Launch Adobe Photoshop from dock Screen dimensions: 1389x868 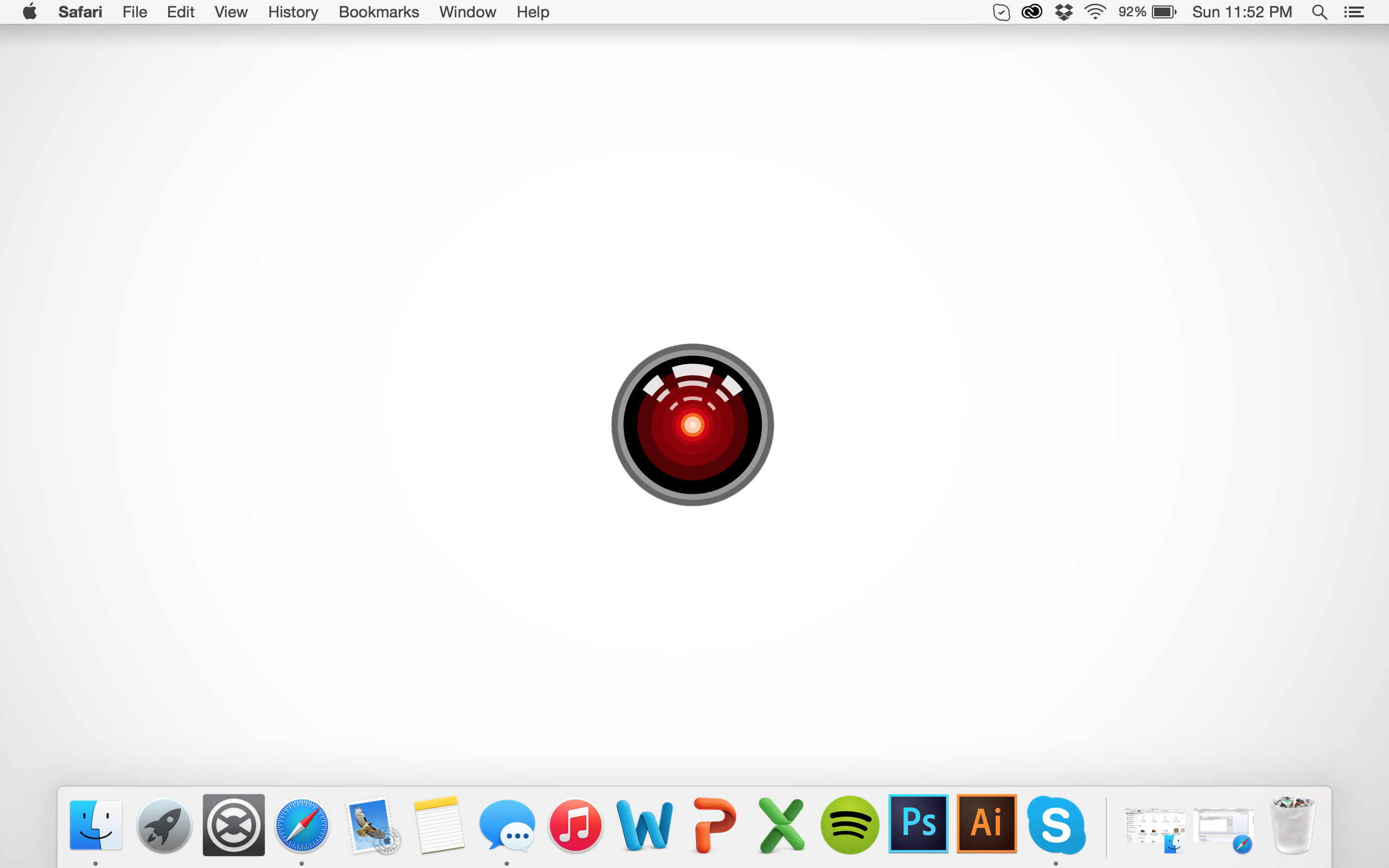[x=919, y=823]
